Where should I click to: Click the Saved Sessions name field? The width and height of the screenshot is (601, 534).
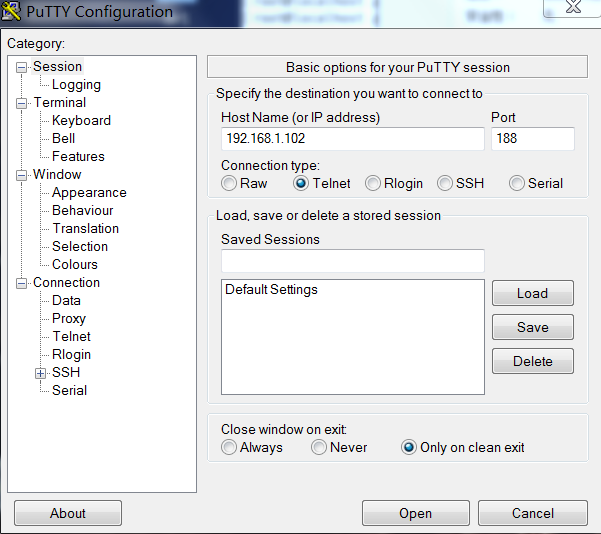click(353, 261)
